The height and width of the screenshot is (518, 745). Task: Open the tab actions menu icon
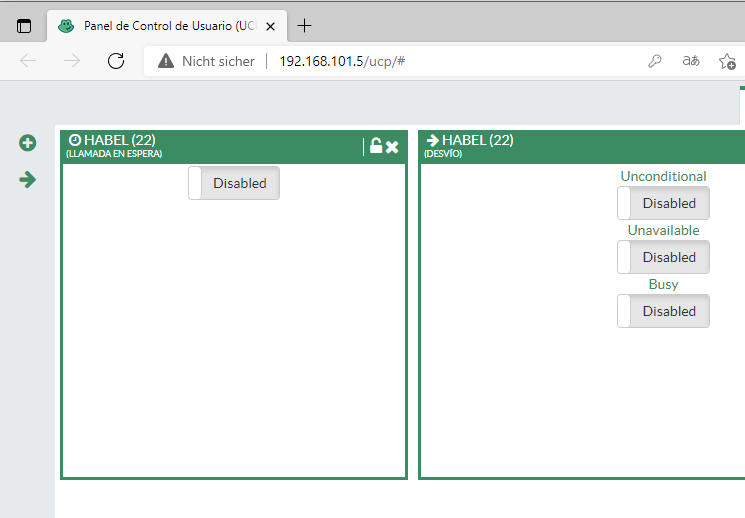[x=24, y=26]
